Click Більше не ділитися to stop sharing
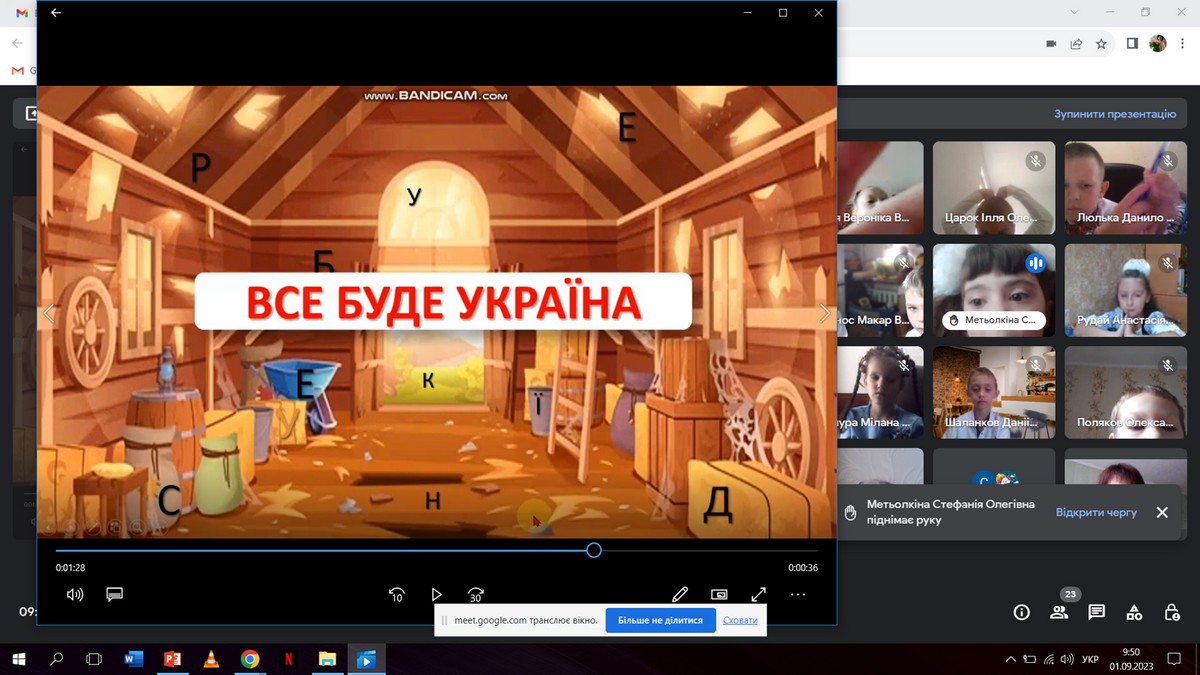 coord(660,620)
